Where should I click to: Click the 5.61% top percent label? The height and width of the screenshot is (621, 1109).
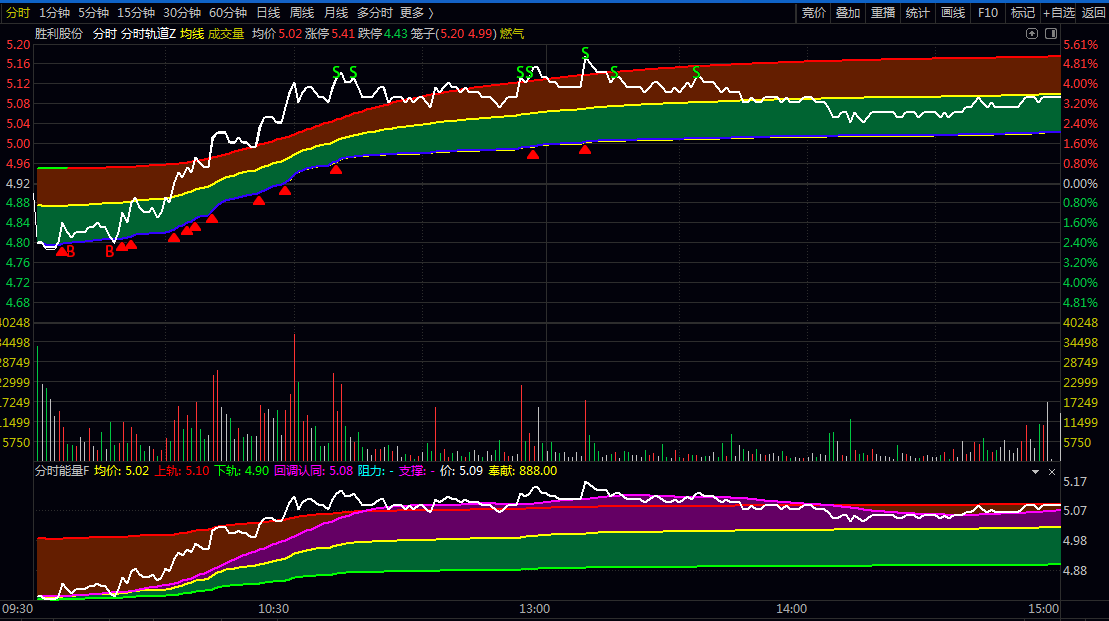tap(1080, 45)
